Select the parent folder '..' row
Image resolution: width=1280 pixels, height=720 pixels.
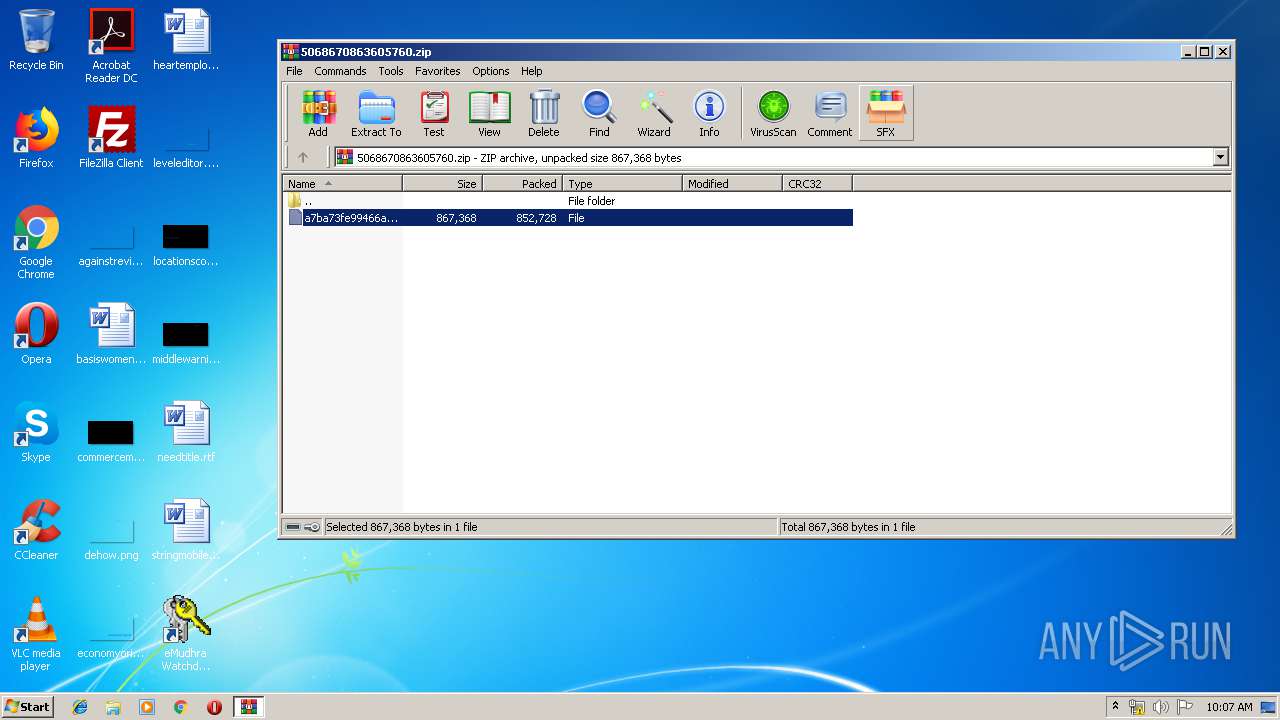pyautogui.click(x=569, y=201)
